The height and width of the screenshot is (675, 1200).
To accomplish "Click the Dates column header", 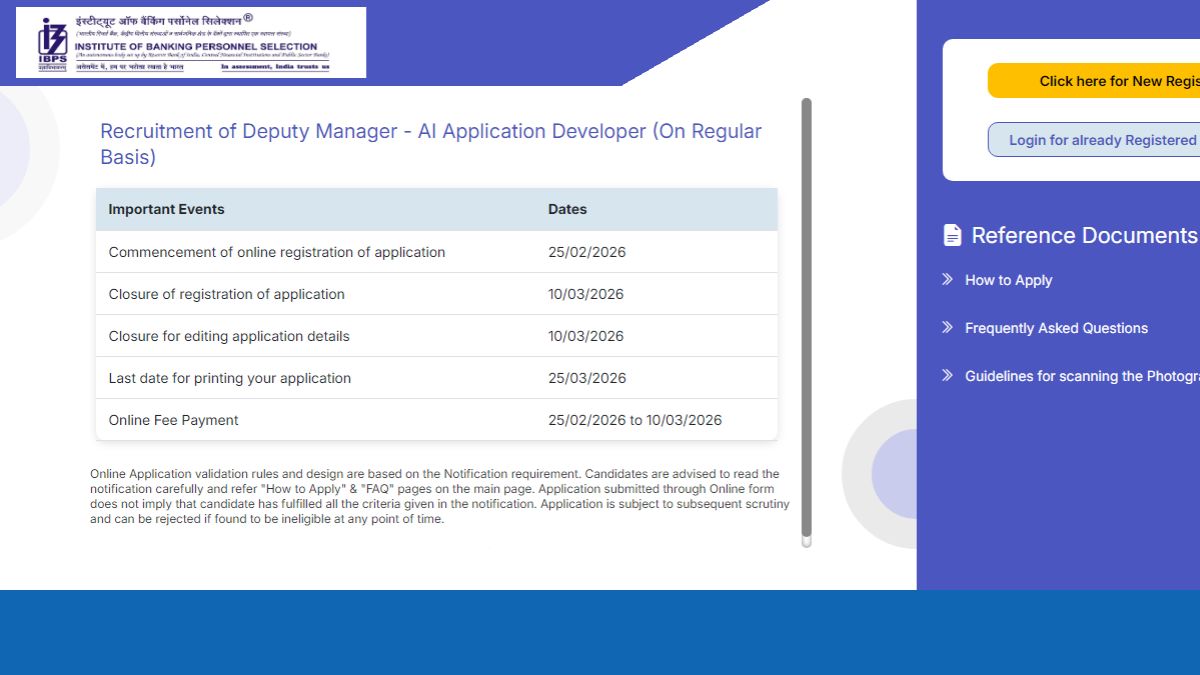I will tap(567, 209).
